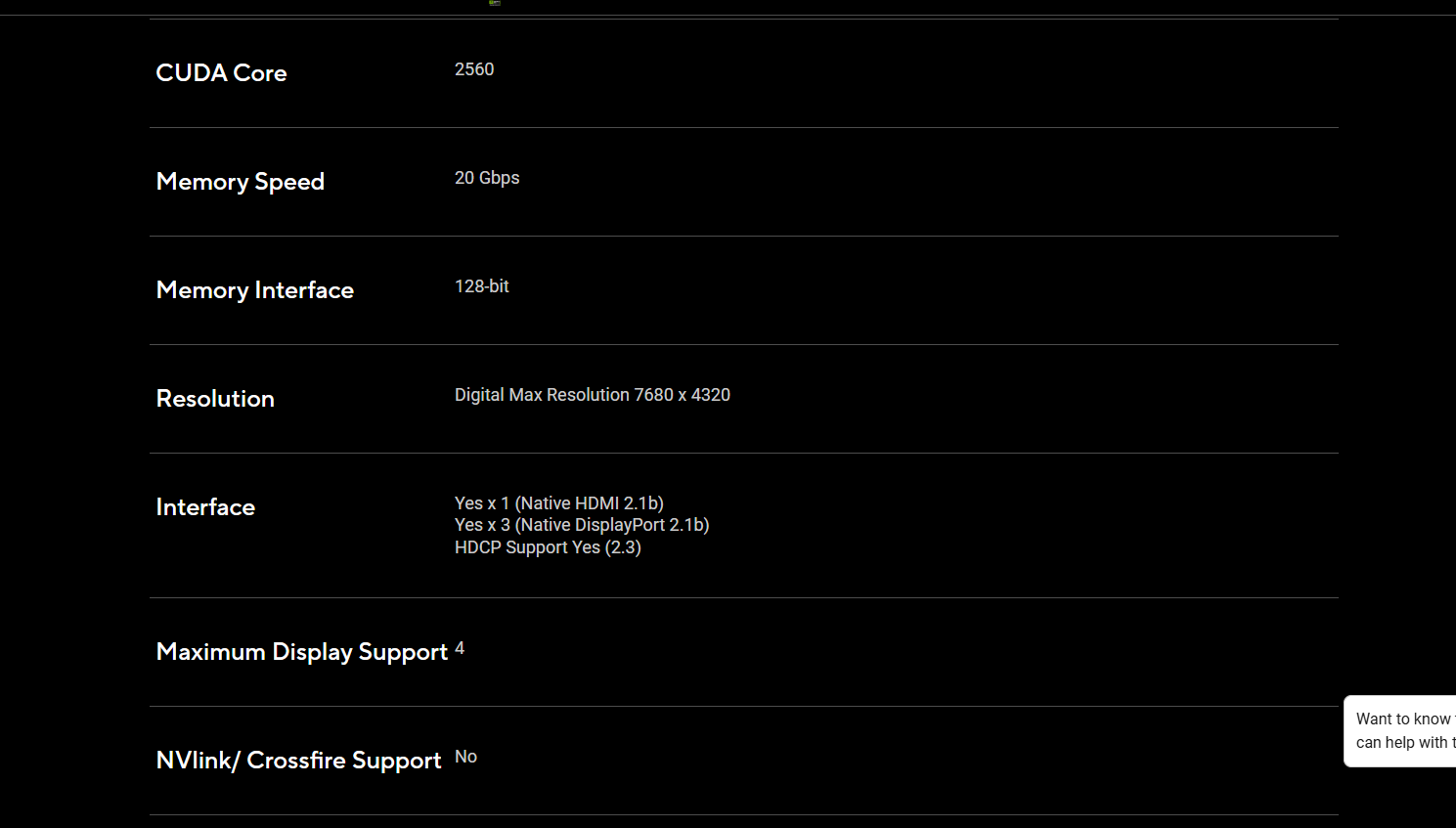Click the HDCP Support Yes (2.3) line
The width and height of the screenshot is (1456, 828).
click(548, 547)
